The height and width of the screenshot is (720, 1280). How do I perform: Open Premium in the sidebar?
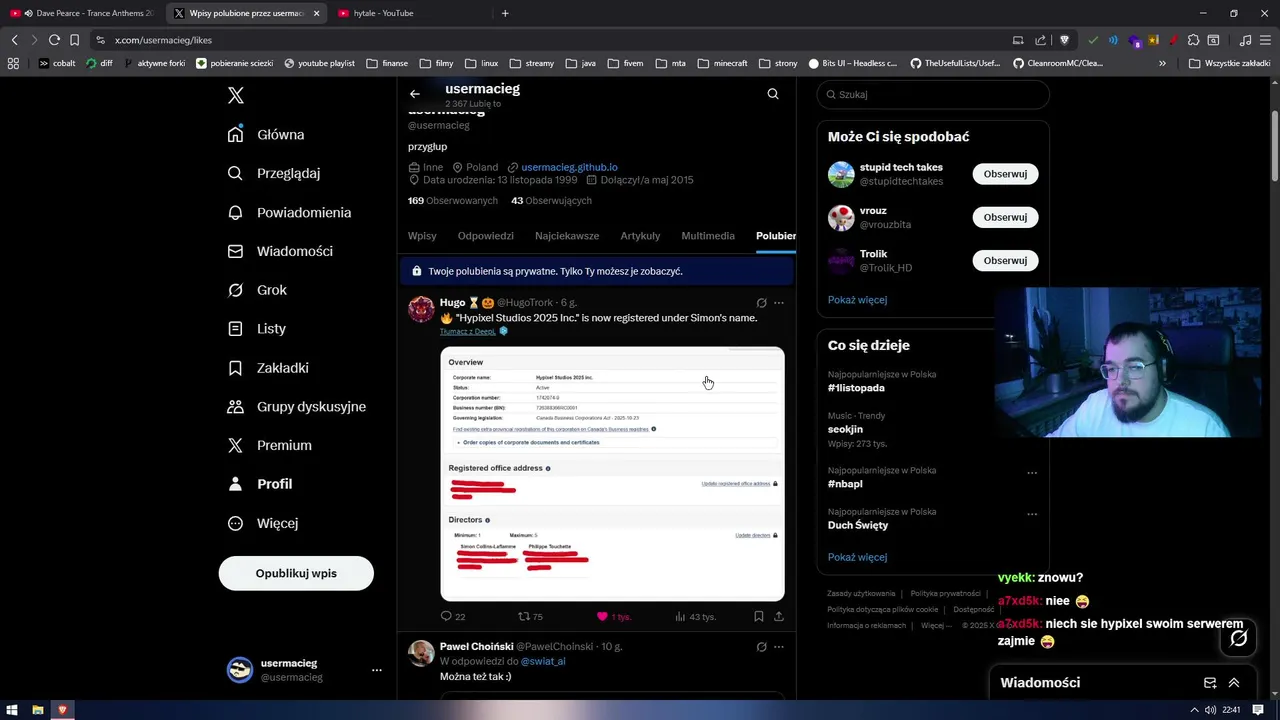pos(270,445)
